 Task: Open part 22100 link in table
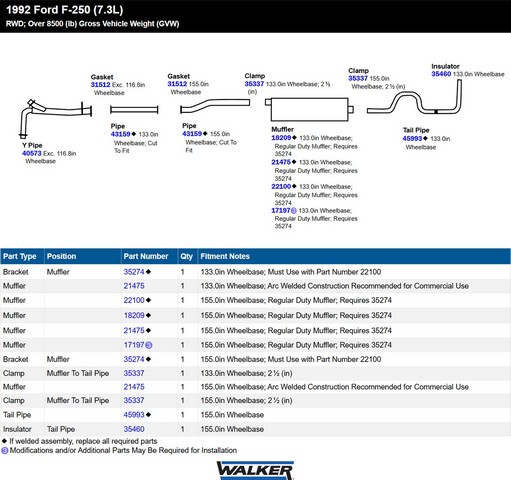134,300
